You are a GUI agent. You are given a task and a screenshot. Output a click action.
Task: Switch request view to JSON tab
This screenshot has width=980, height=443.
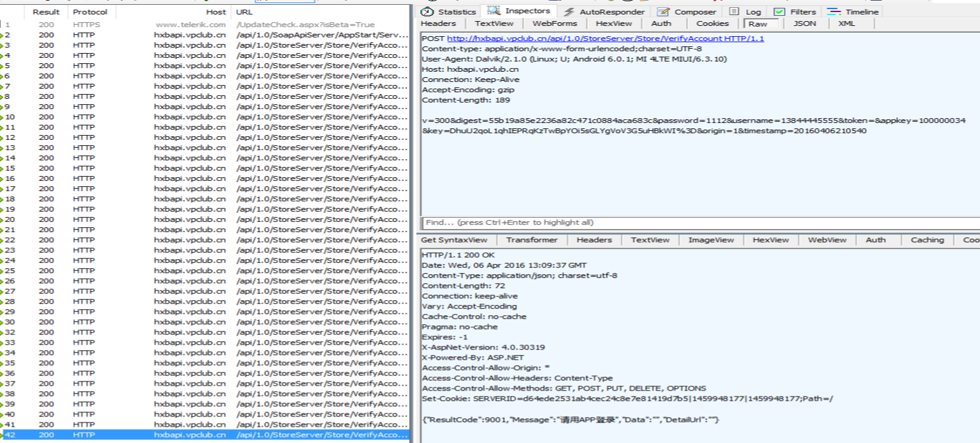tap(804, 24)
